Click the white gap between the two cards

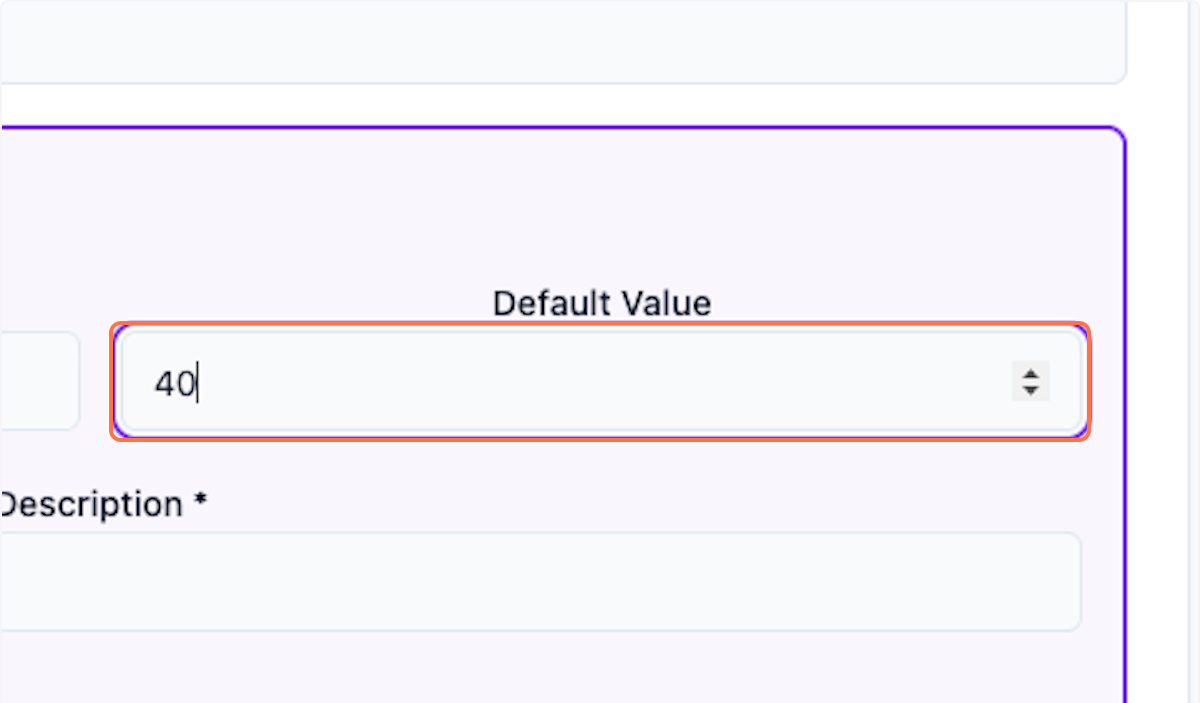click(x=560, y=105)
